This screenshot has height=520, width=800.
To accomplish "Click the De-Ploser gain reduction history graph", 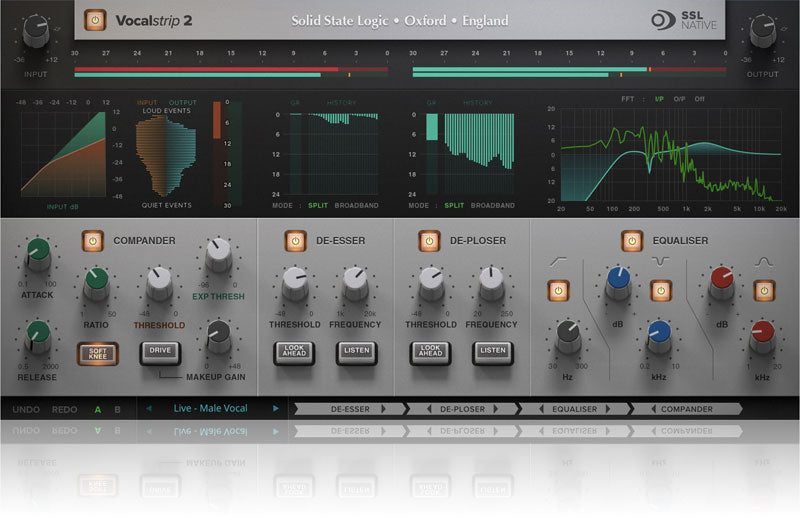I will pyautogui.click(x=479, y=153).
